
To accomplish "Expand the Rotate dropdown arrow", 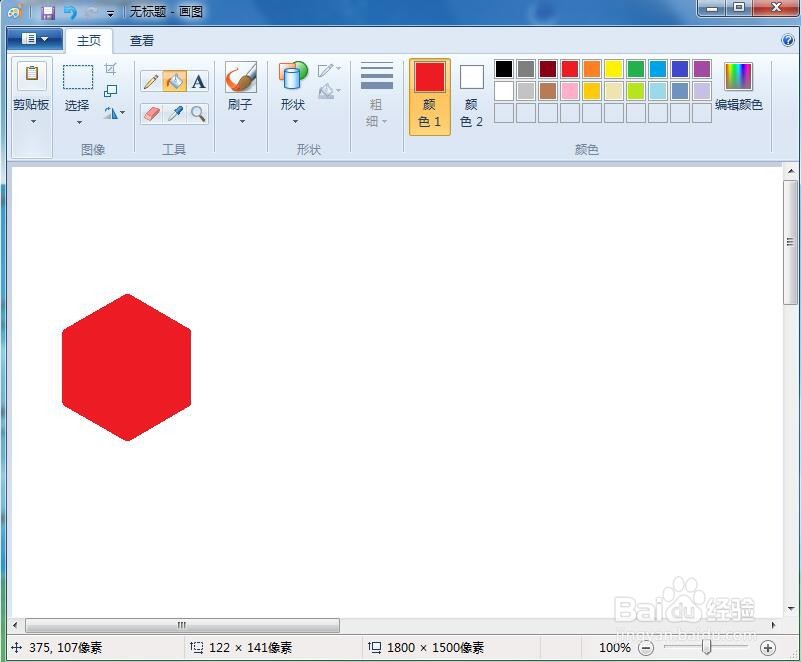I will pyautogui.click(x=122, y=113).
